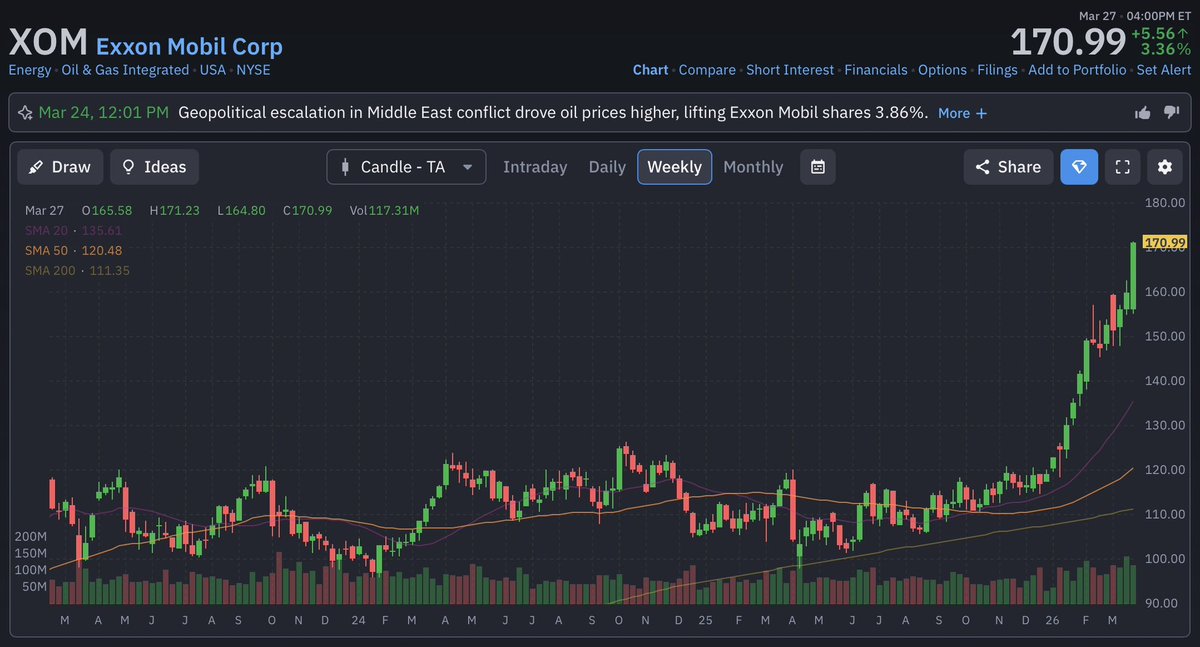Click the 25 year marker on time axis
The width and height of the screenshot is (1200, 647).
pyautogui.click(x=705, y=621)
